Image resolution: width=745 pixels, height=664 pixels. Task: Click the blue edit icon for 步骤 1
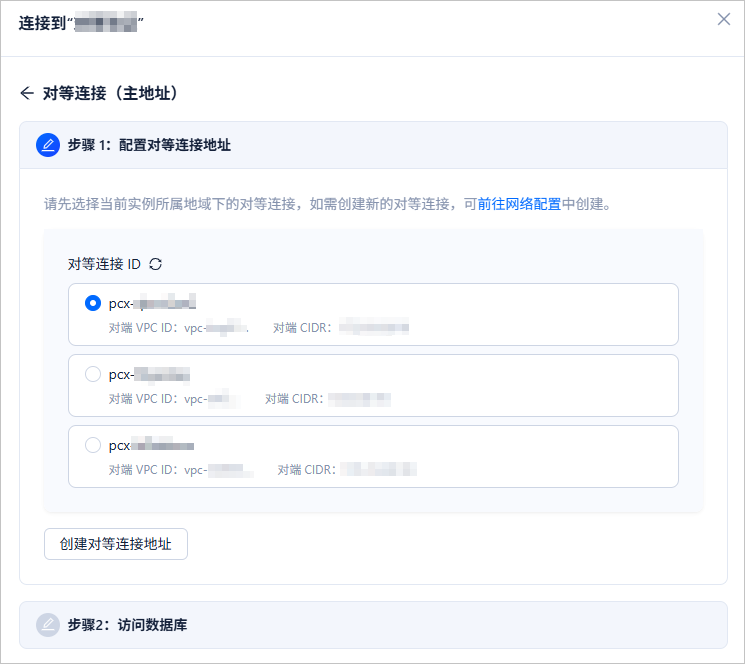click(48, 145)
